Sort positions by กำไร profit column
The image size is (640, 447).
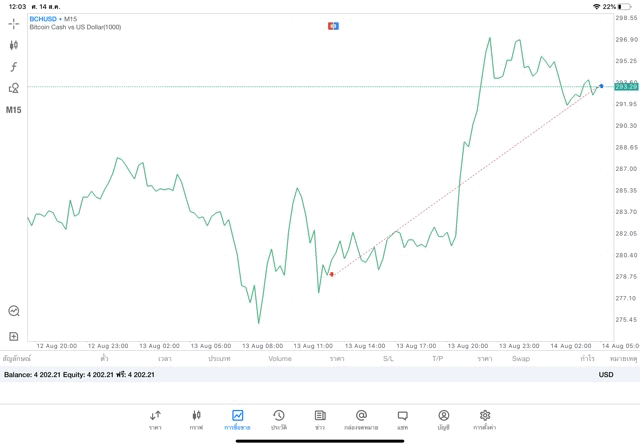tap(587, 358)
